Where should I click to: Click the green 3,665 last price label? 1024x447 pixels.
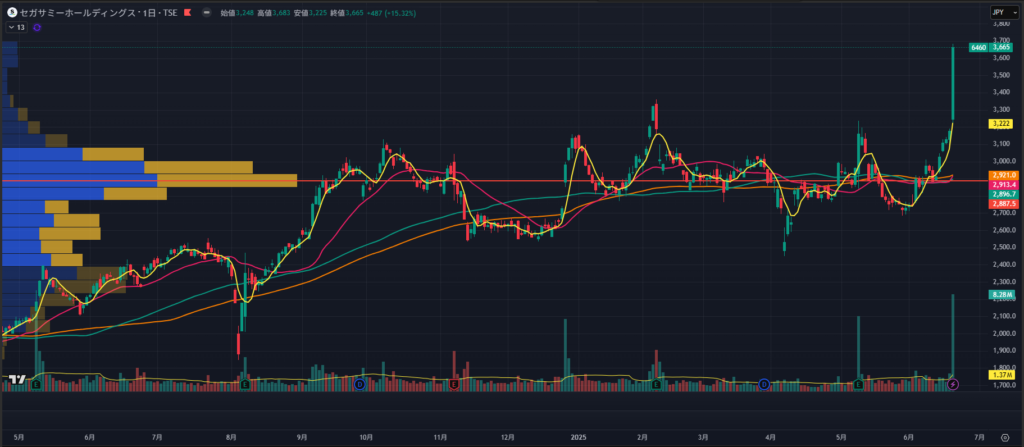pos(1001,48)
